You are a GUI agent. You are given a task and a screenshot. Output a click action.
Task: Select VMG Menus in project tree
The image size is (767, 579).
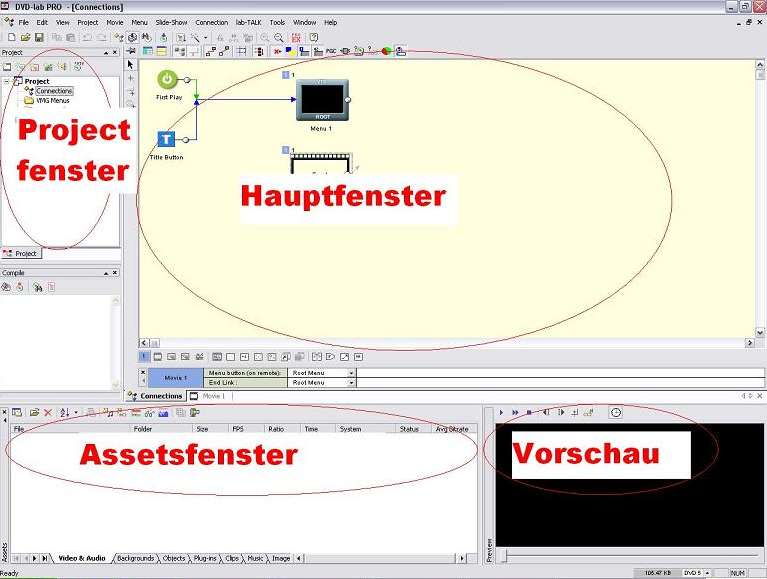click(x=52, y=100)
